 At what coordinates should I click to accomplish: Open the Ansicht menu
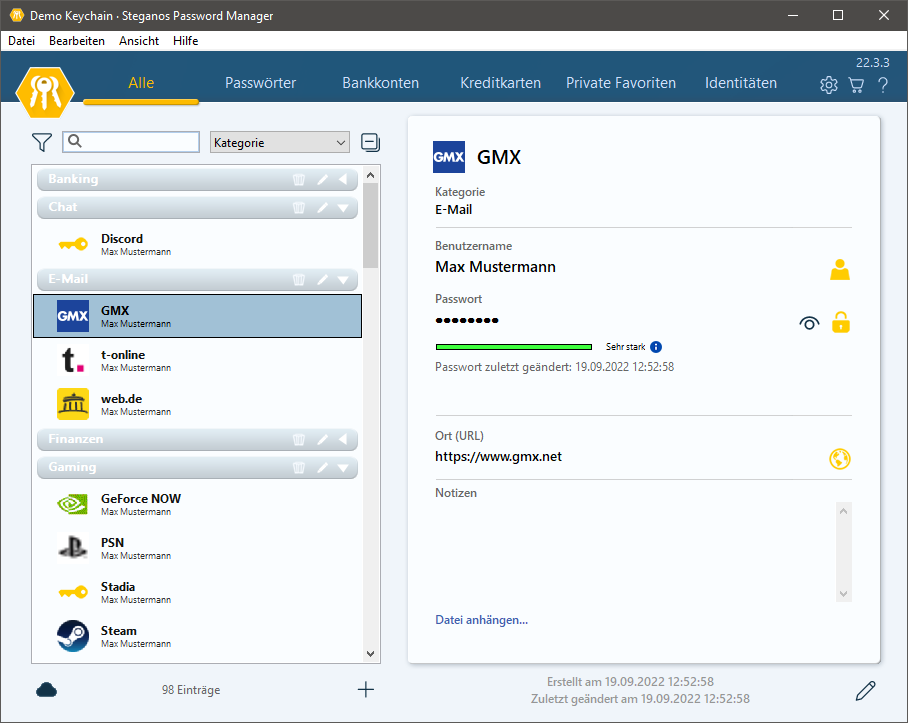(x=139, y=41)
